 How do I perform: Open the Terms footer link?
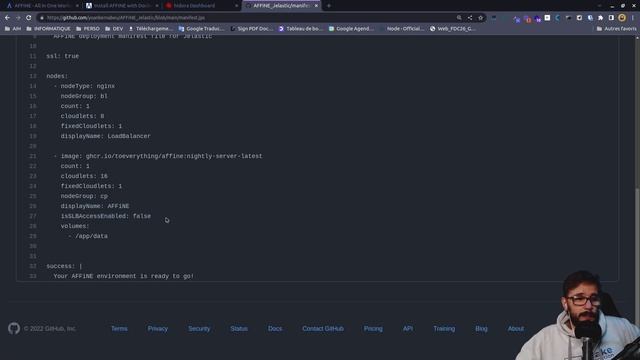tap(119, 329)
